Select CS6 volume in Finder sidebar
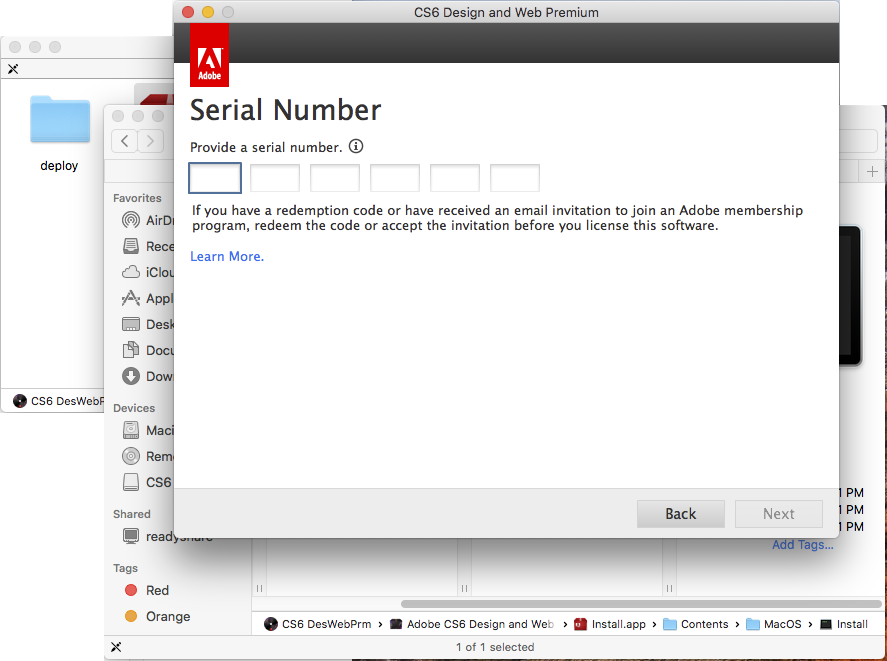Screen dimensions: 887x661 (x=147, y=482)
